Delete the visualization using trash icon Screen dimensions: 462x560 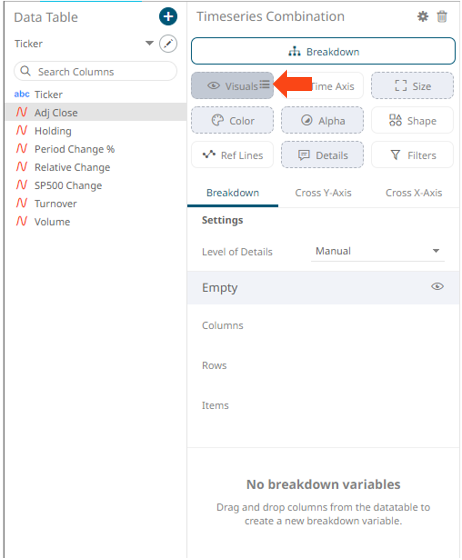(442, 16)
